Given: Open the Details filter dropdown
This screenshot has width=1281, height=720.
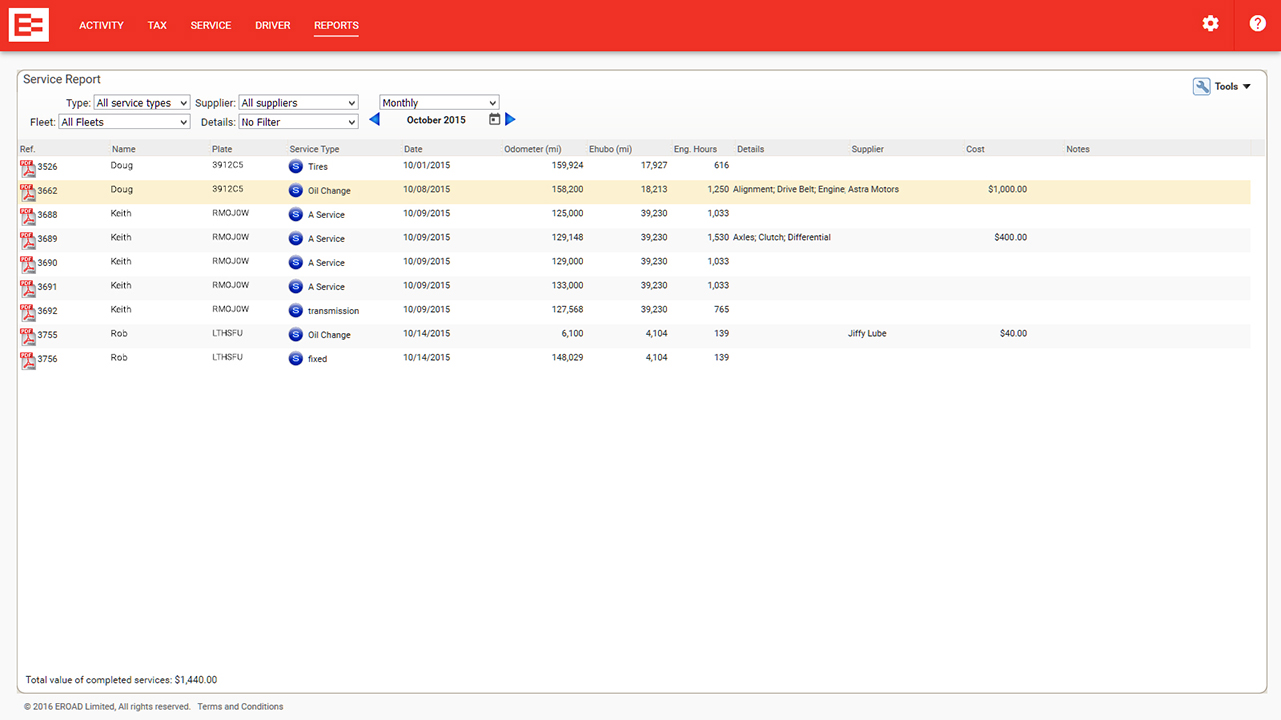Looking at the screenshot, I should point(298,122).
